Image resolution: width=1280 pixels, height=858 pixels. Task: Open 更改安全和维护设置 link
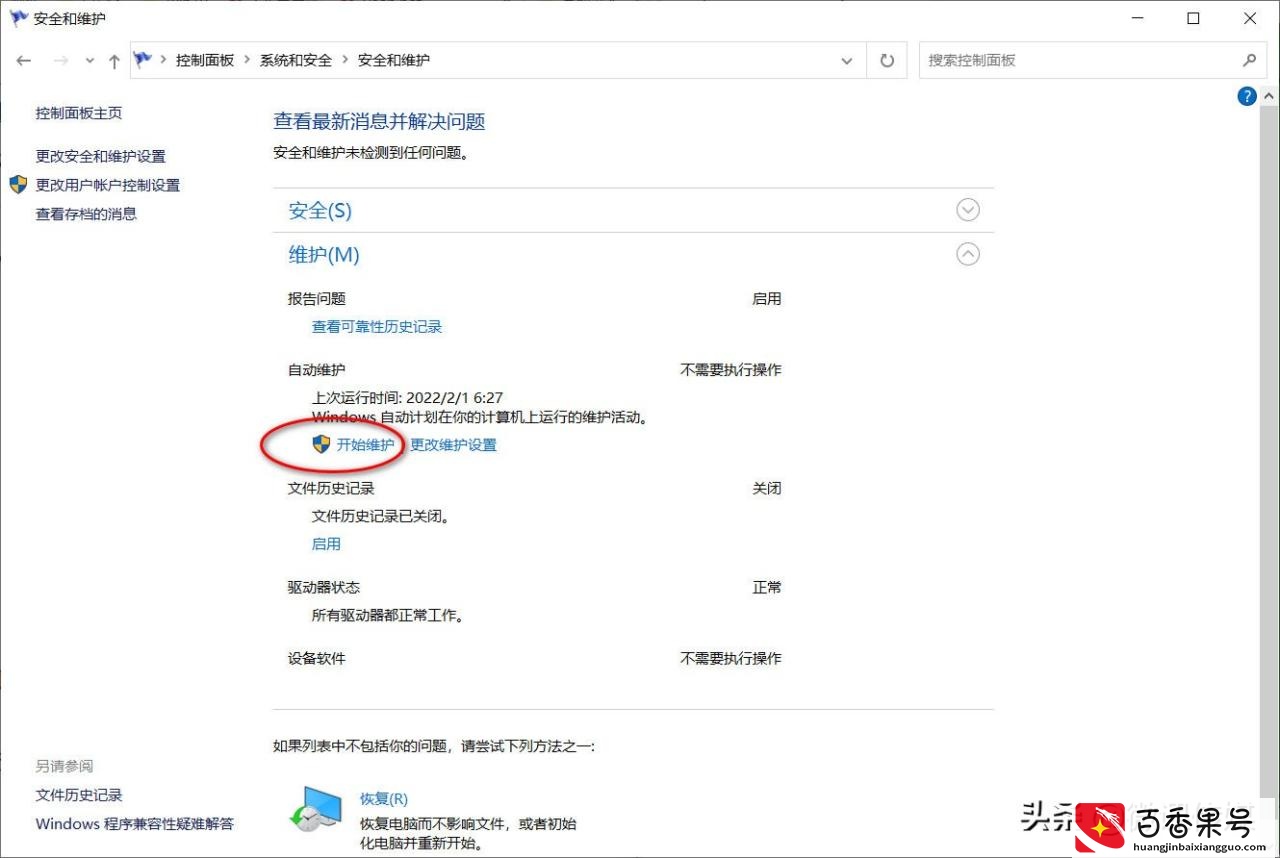point(101,156)
